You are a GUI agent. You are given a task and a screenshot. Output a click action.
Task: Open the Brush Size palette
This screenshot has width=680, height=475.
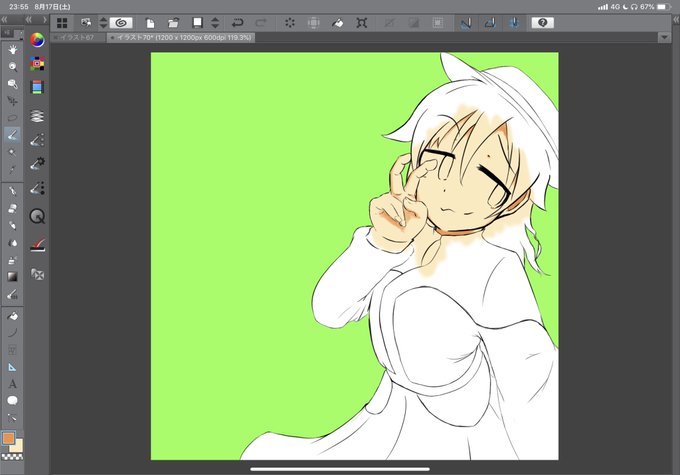coord(37,187)
